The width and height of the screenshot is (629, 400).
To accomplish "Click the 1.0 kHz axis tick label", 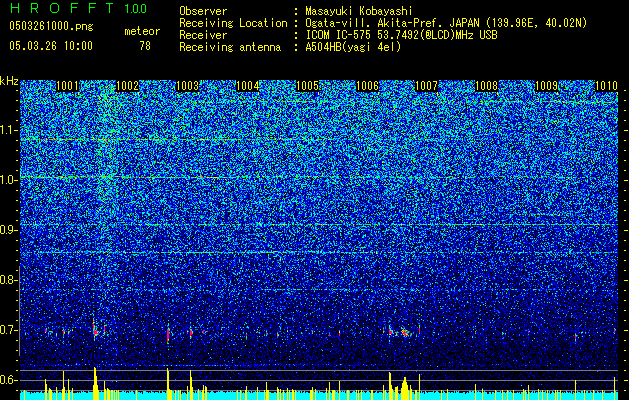I will coord(9,180).
